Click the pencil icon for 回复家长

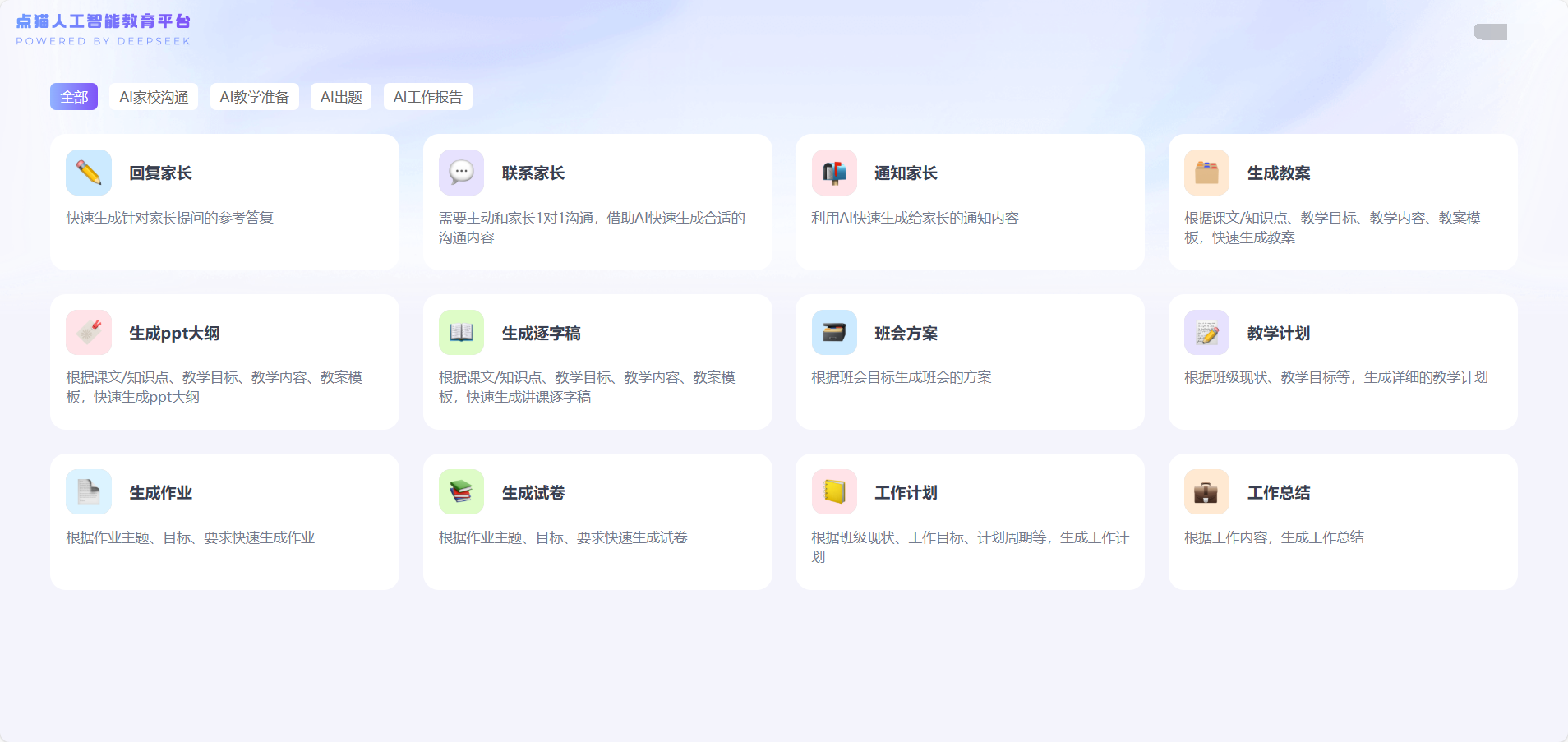pos(89,173)
